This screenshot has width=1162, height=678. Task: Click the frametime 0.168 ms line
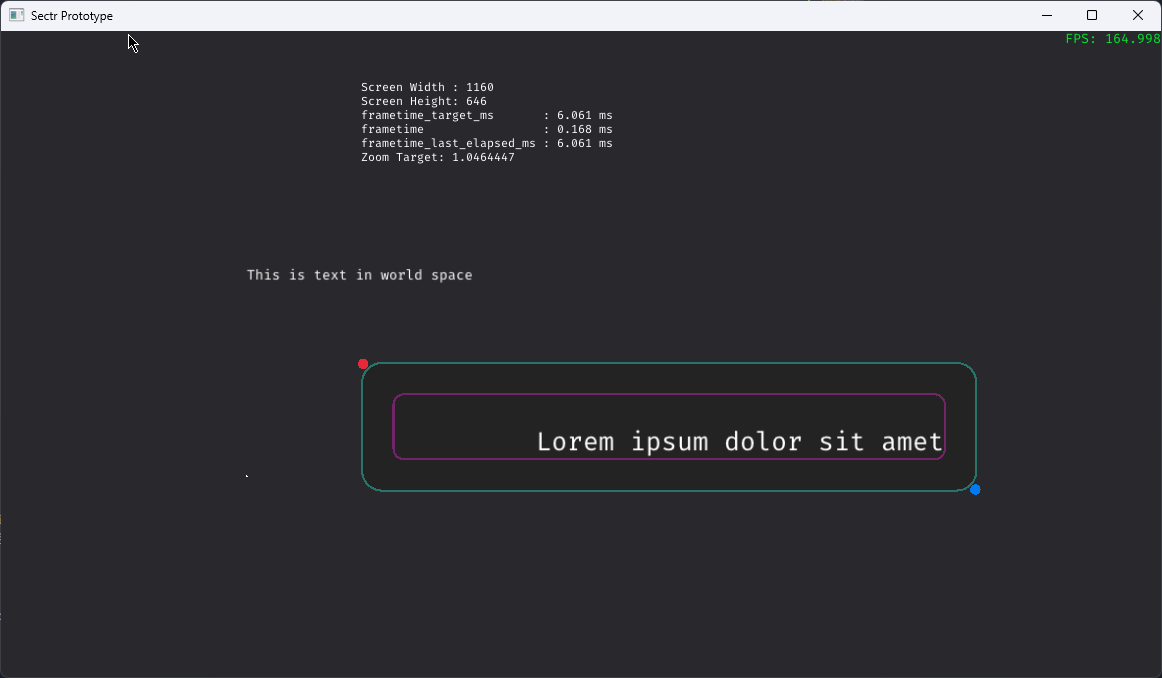point(486,130)
